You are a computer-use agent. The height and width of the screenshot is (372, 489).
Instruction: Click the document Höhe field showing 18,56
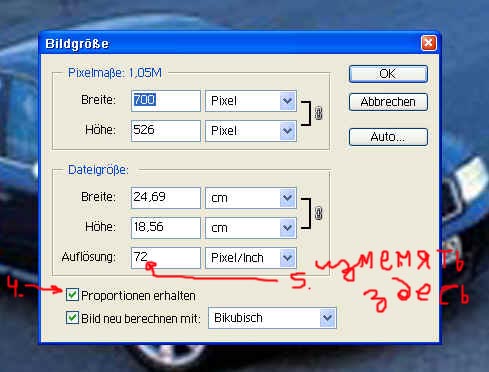coord(166,228)
